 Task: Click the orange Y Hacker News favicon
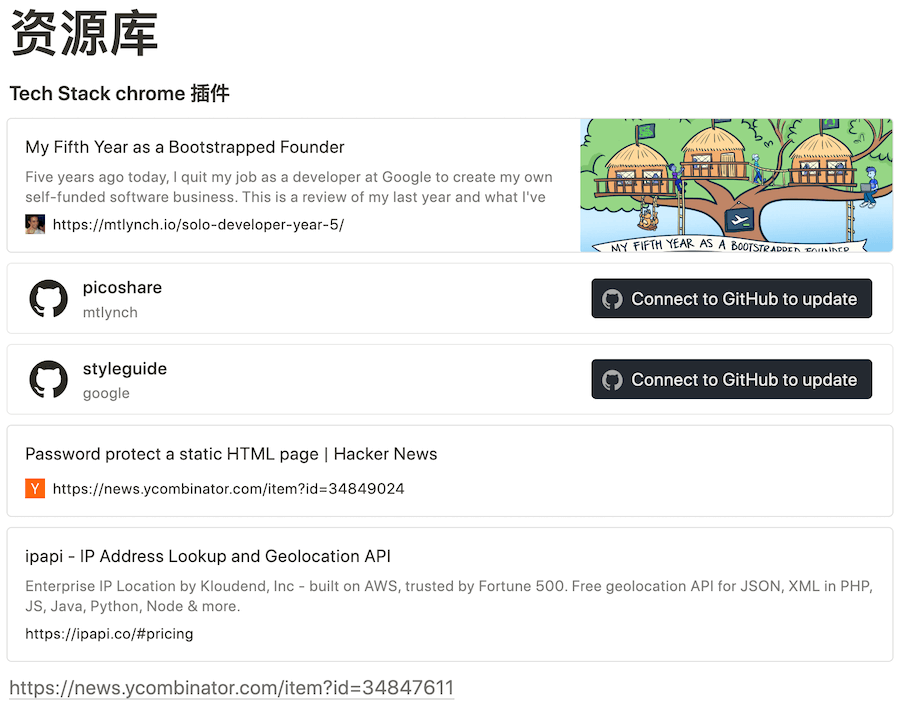[35, 489]
